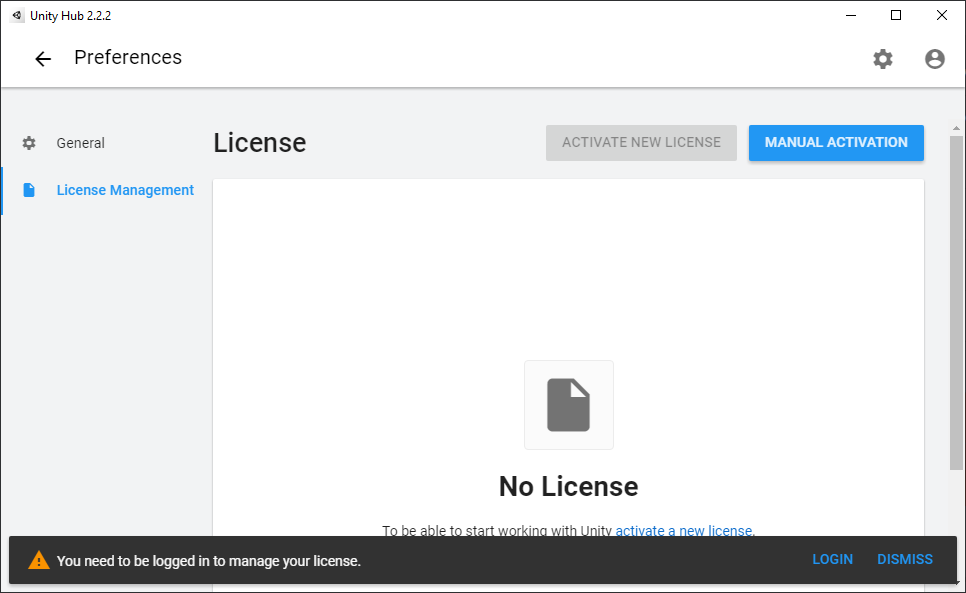966x593 pixels.
Task: Close the Unity Hub window
Action: tap(941, 15)
